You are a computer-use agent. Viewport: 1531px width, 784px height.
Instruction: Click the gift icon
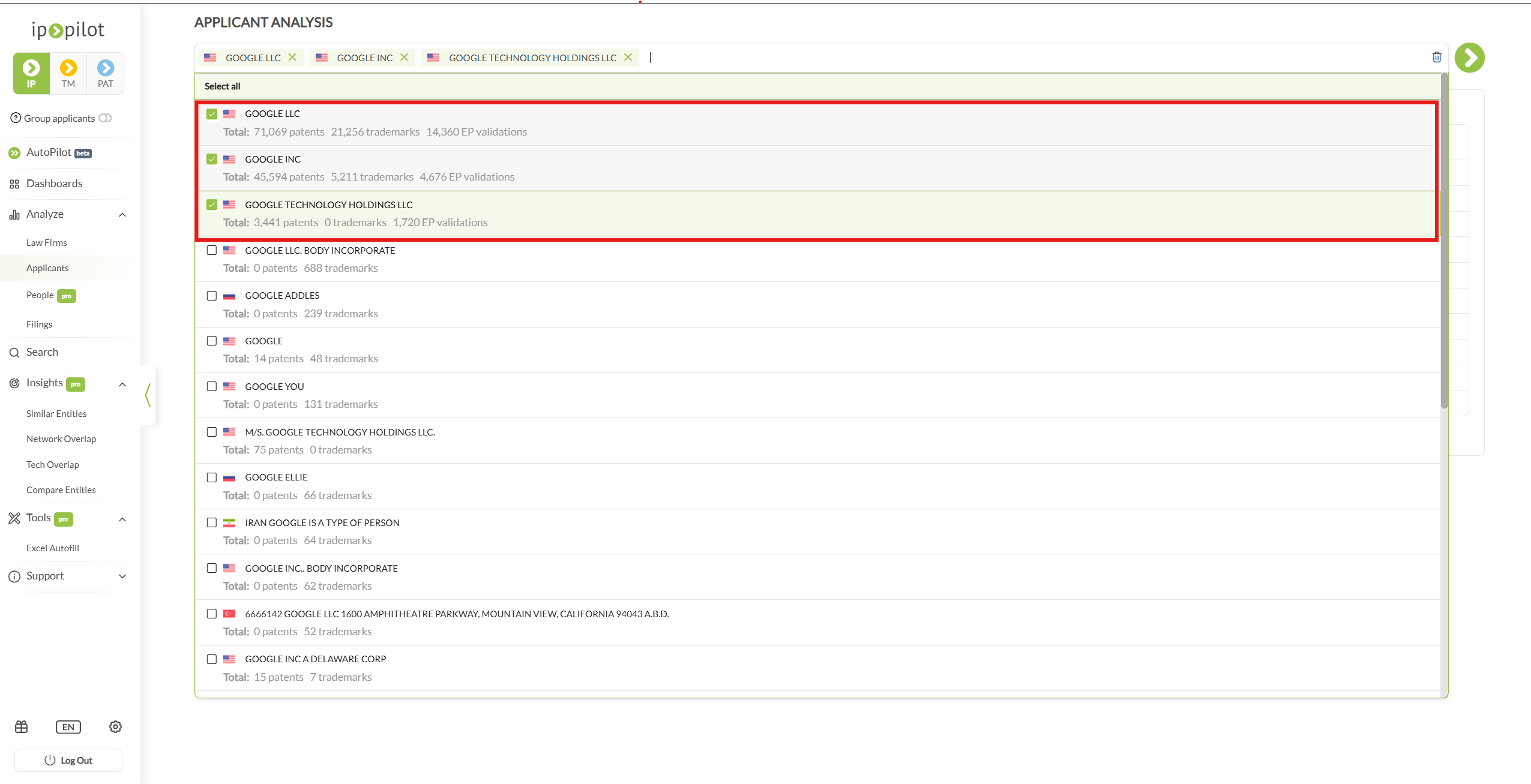point(22,727)
